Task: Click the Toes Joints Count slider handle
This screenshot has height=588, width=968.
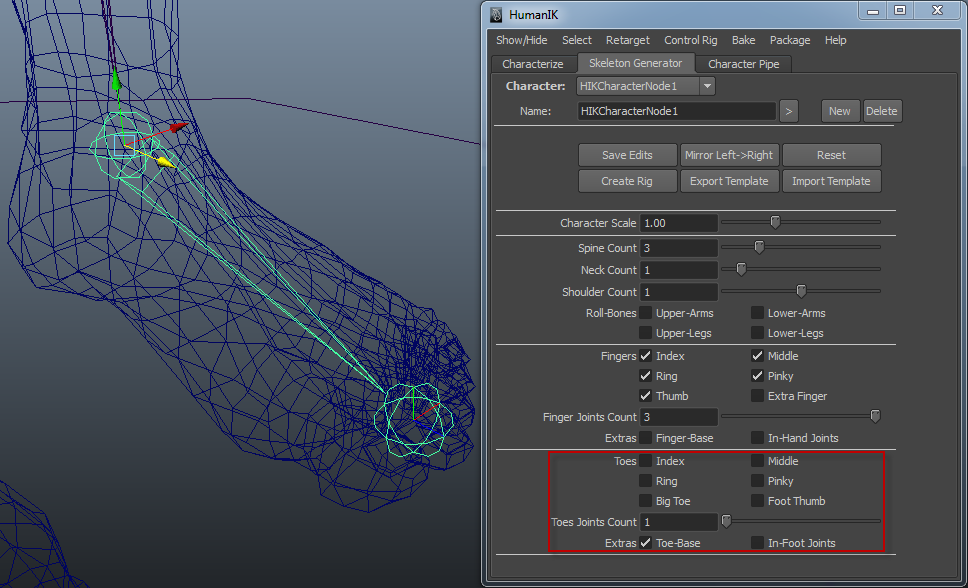Action: 726,521
